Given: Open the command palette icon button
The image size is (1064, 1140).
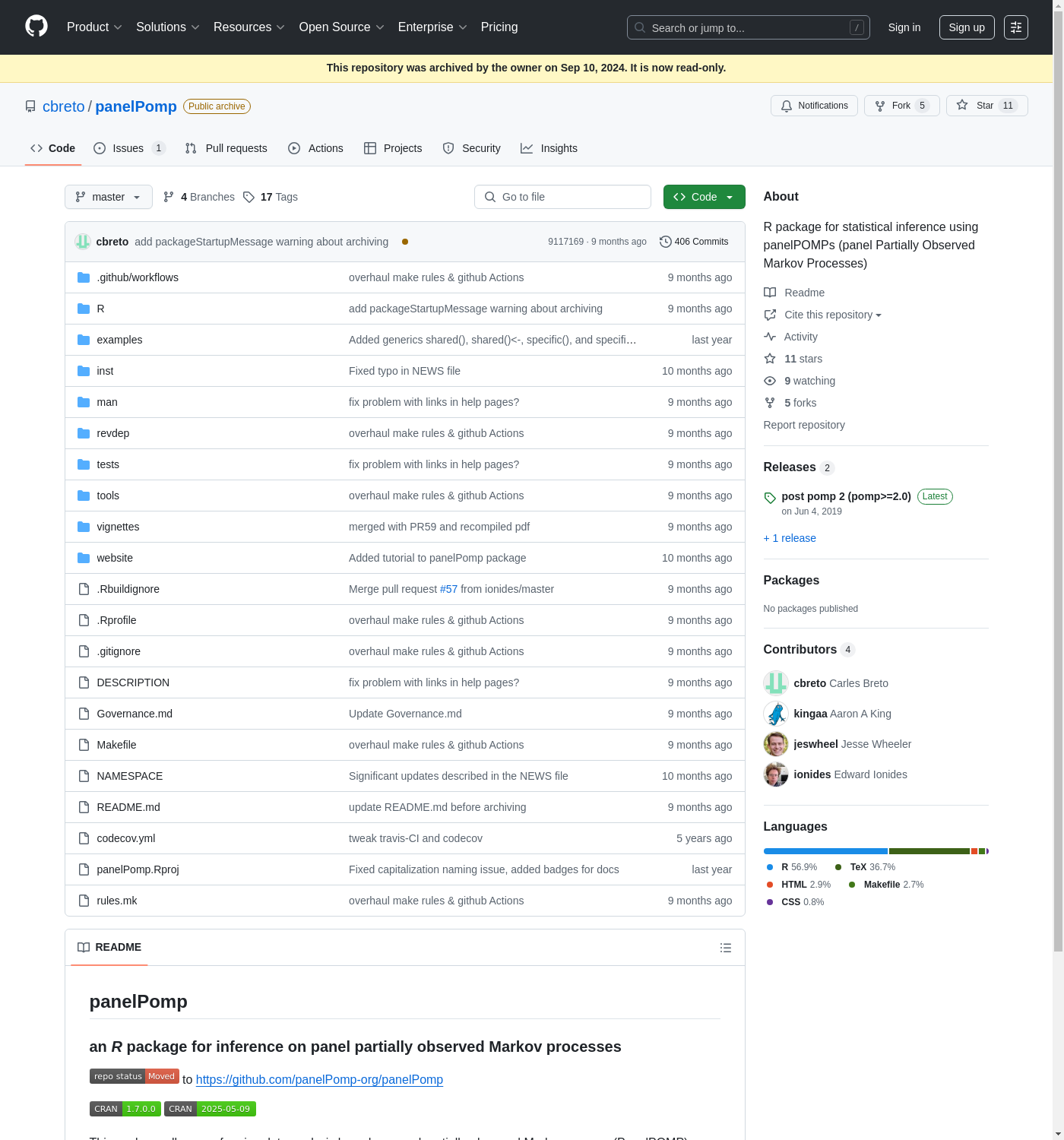Looking at the screenshot, I should click(x=1016, y=27).
